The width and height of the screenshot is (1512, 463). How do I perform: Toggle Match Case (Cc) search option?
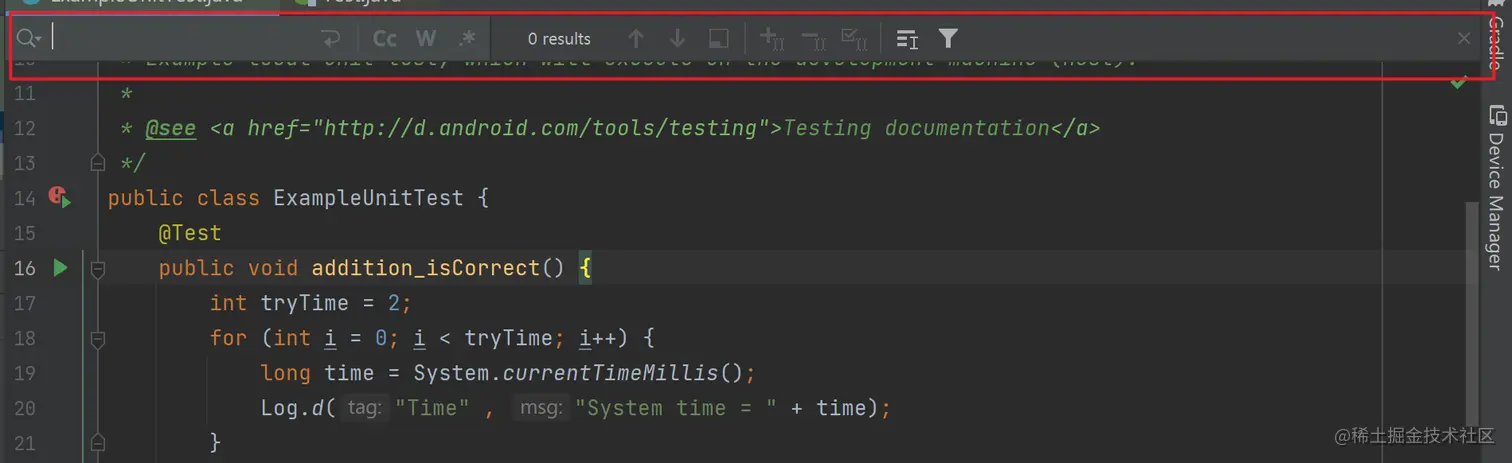coord(385,39)
